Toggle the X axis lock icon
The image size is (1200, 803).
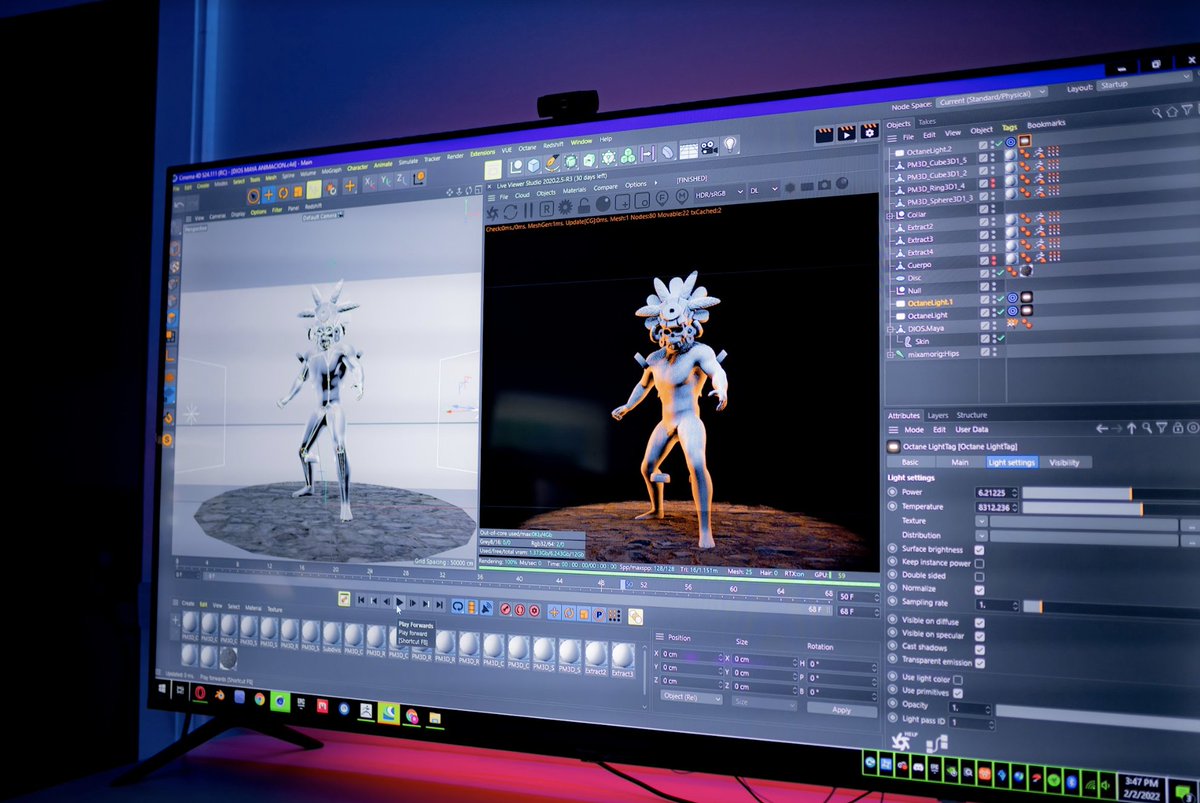(369, 183)
